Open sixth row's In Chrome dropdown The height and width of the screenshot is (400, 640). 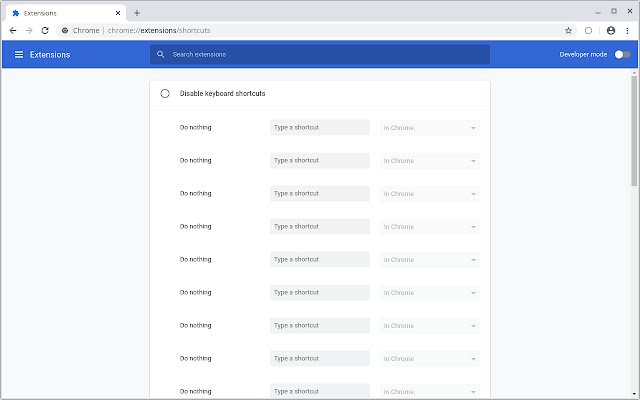(x=430, y=293)
